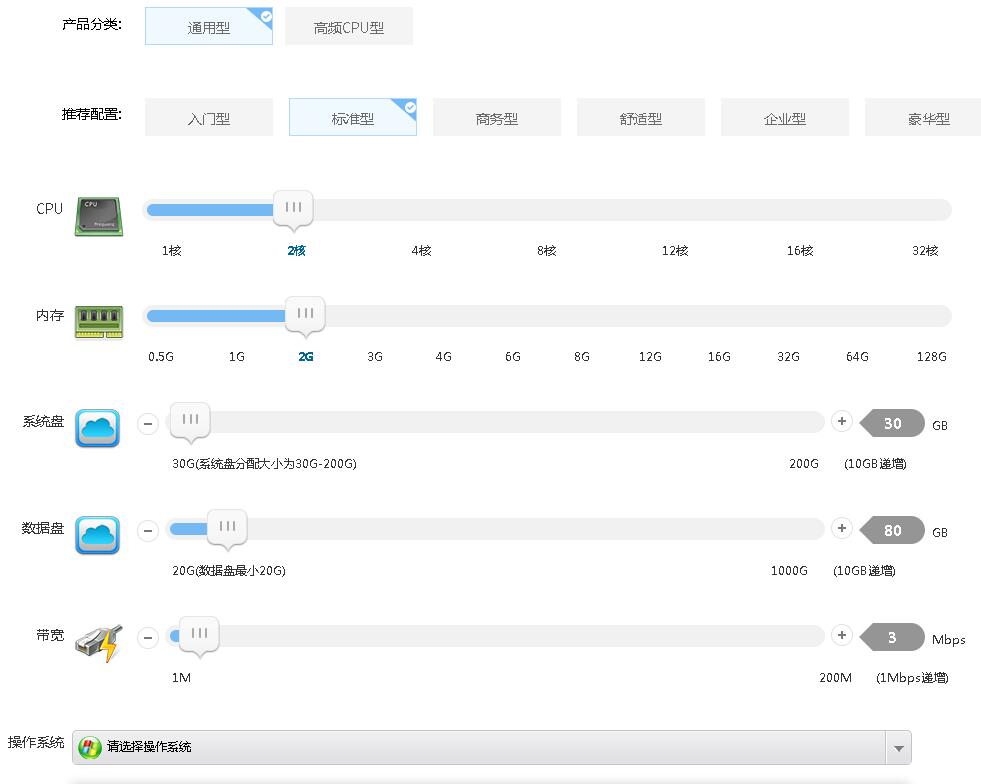Pick the 舒适型 configuration button
Screen dimensions: 981x784
[x=641, y=118]
